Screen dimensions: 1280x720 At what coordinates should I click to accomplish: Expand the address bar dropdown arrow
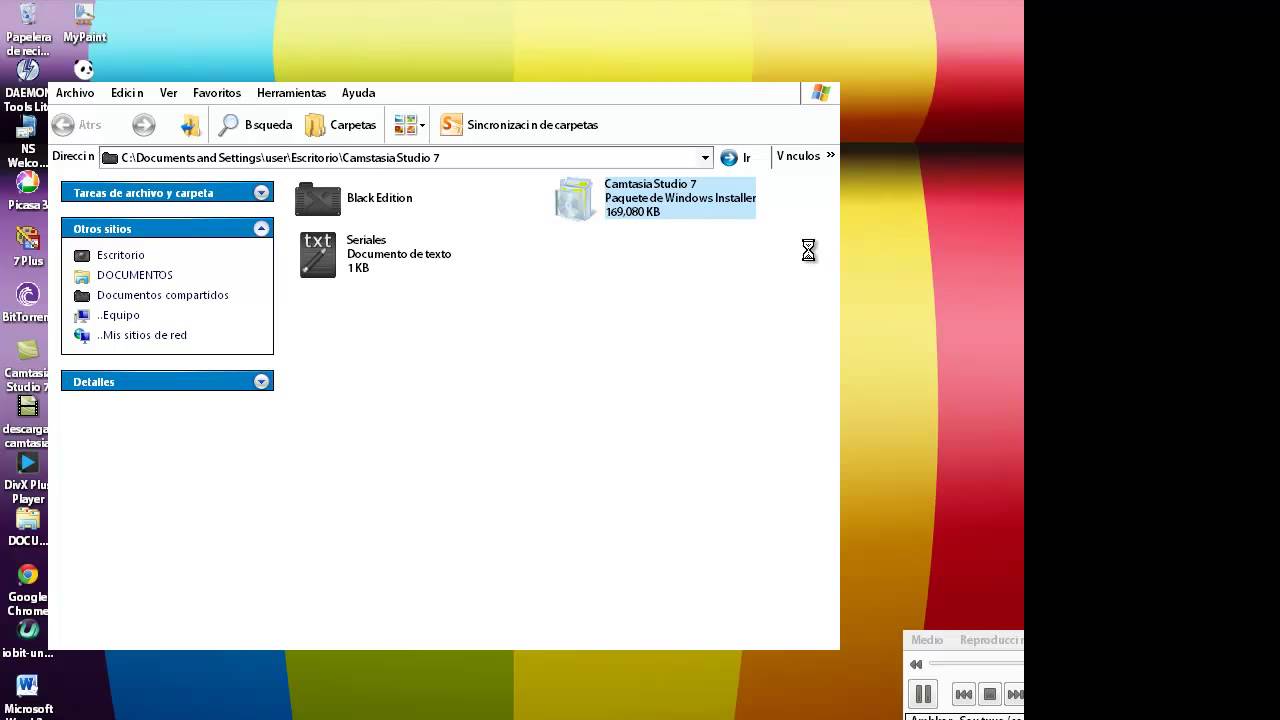[x=705, y=158]
